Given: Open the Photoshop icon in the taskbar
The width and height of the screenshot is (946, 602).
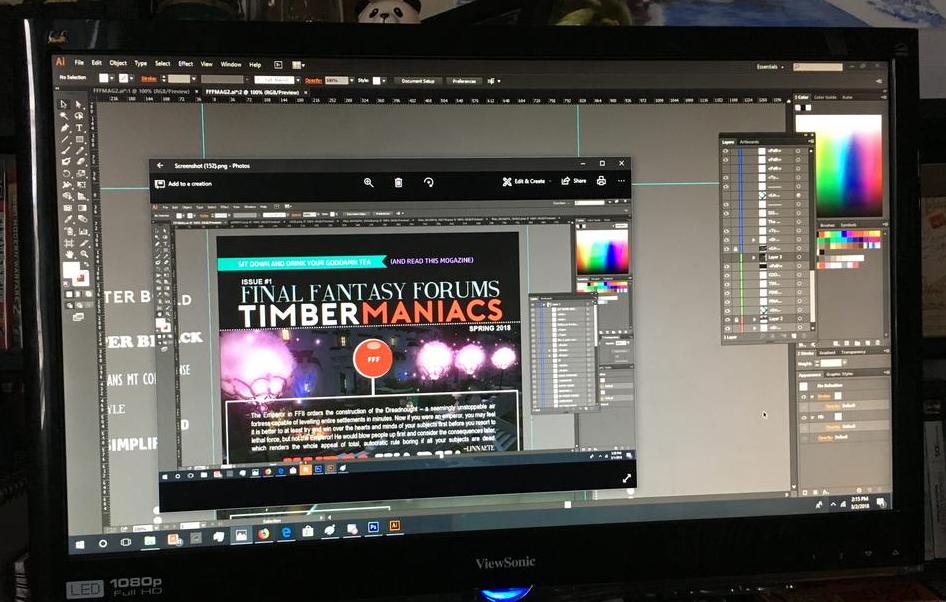Looking at the screenshot, I should [373, 526].
